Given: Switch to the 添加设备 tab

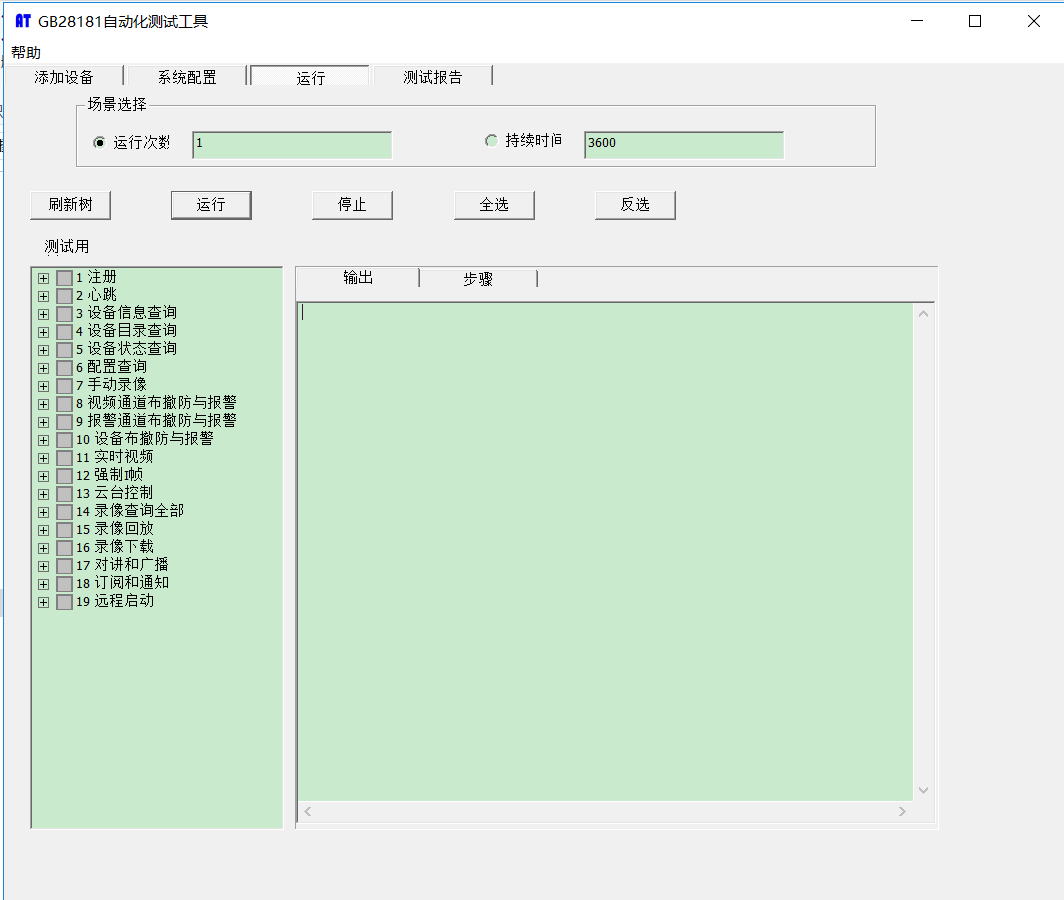Looking at the screenshot, I should (64, 77).
